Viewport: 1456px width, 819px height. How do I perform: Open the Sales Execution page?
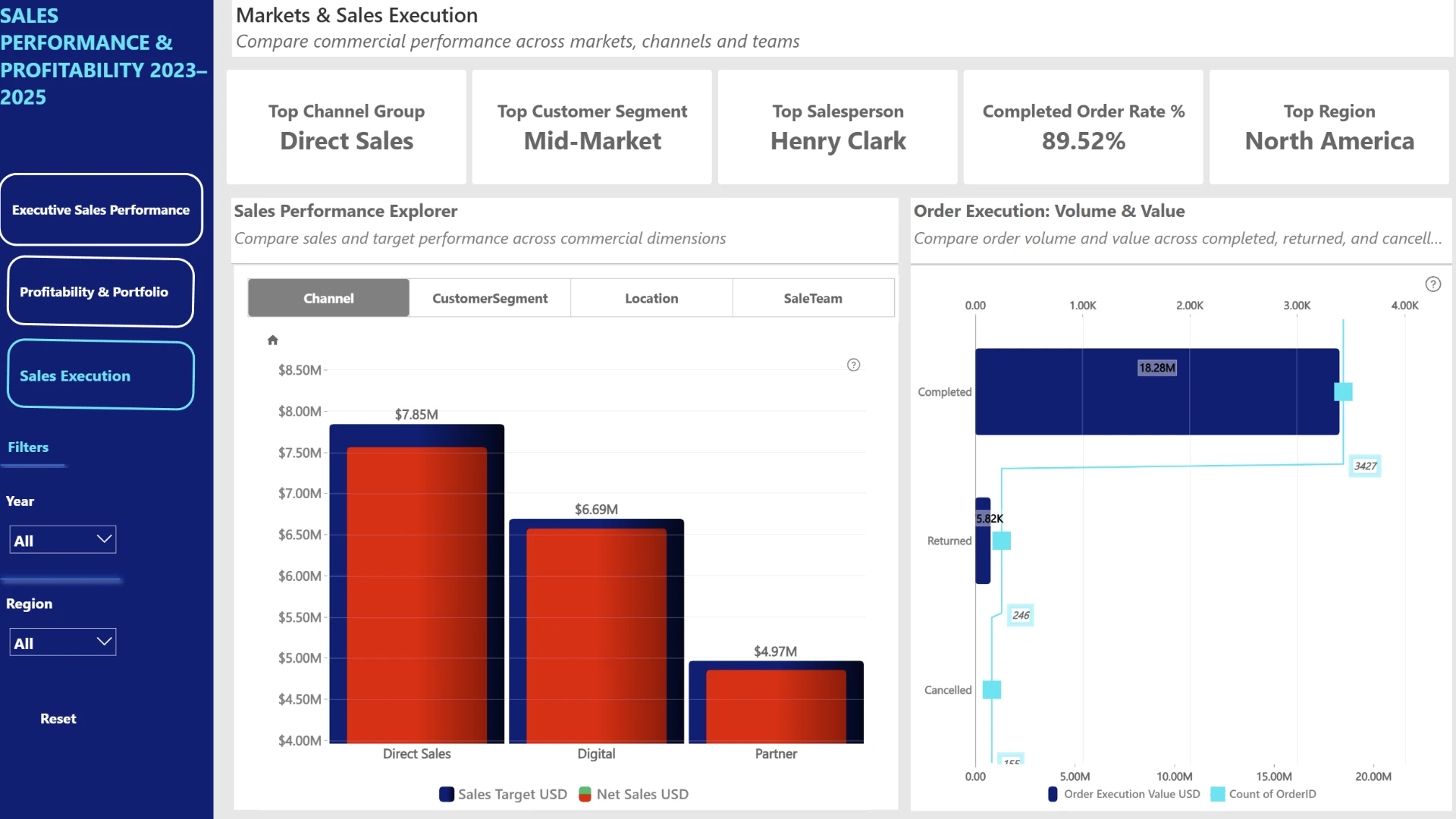101,375
